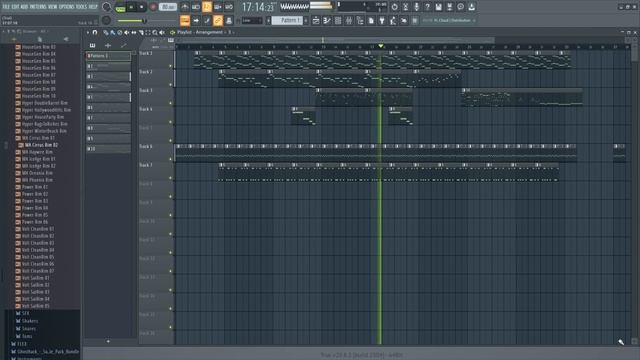Show the playlist via toolbar icon
Viewport: 640px width, 360px height.
click(316, 20)
